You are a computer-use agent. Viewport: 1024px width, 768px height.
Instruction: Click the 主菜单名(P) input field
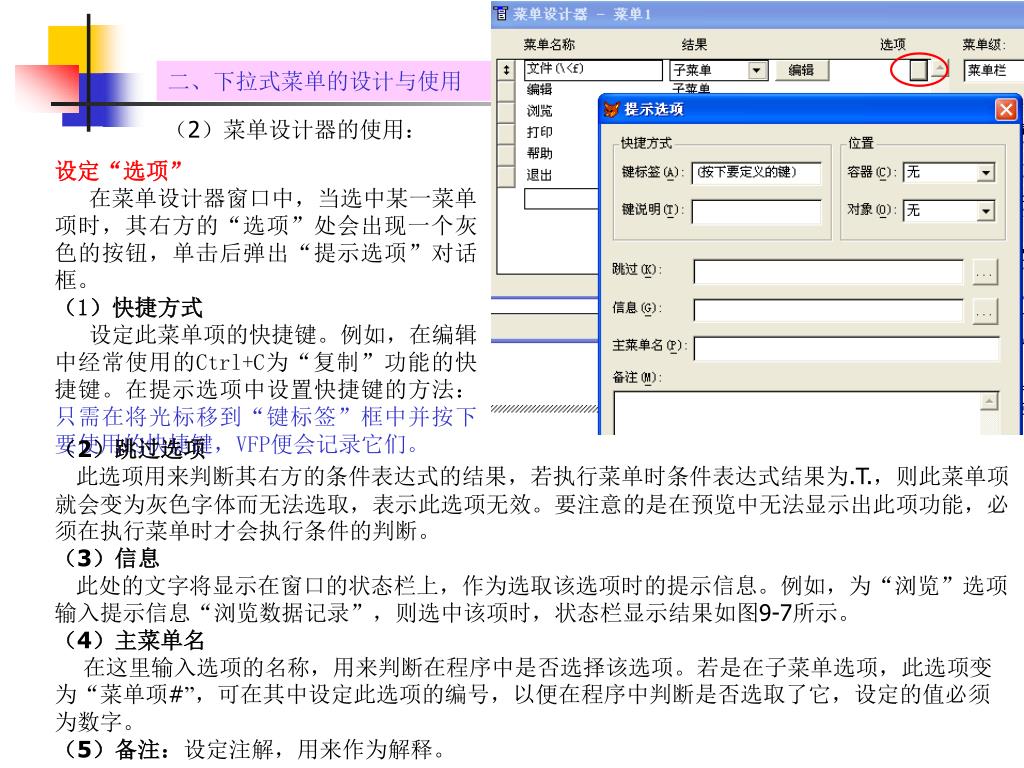pyautogui.click(x=846, y=348)
